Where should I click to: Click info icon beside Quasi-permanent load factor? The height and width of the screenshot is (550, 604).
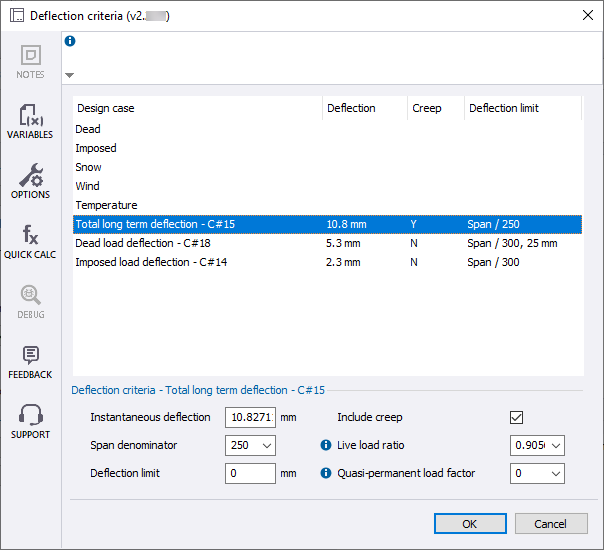[x=324, y=473]
